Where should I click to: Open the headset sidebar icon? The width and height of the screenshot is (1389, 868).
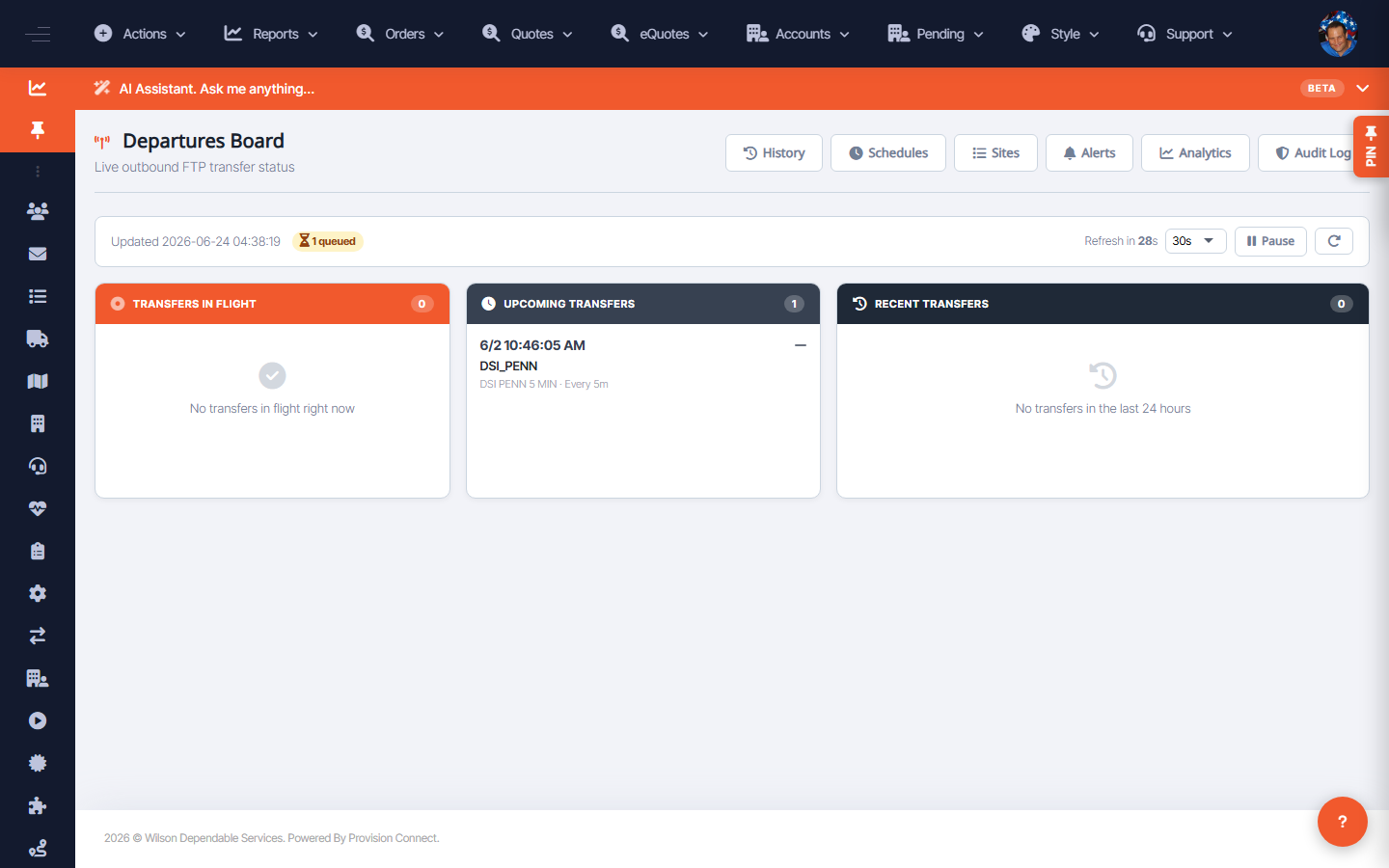(38, 466)
